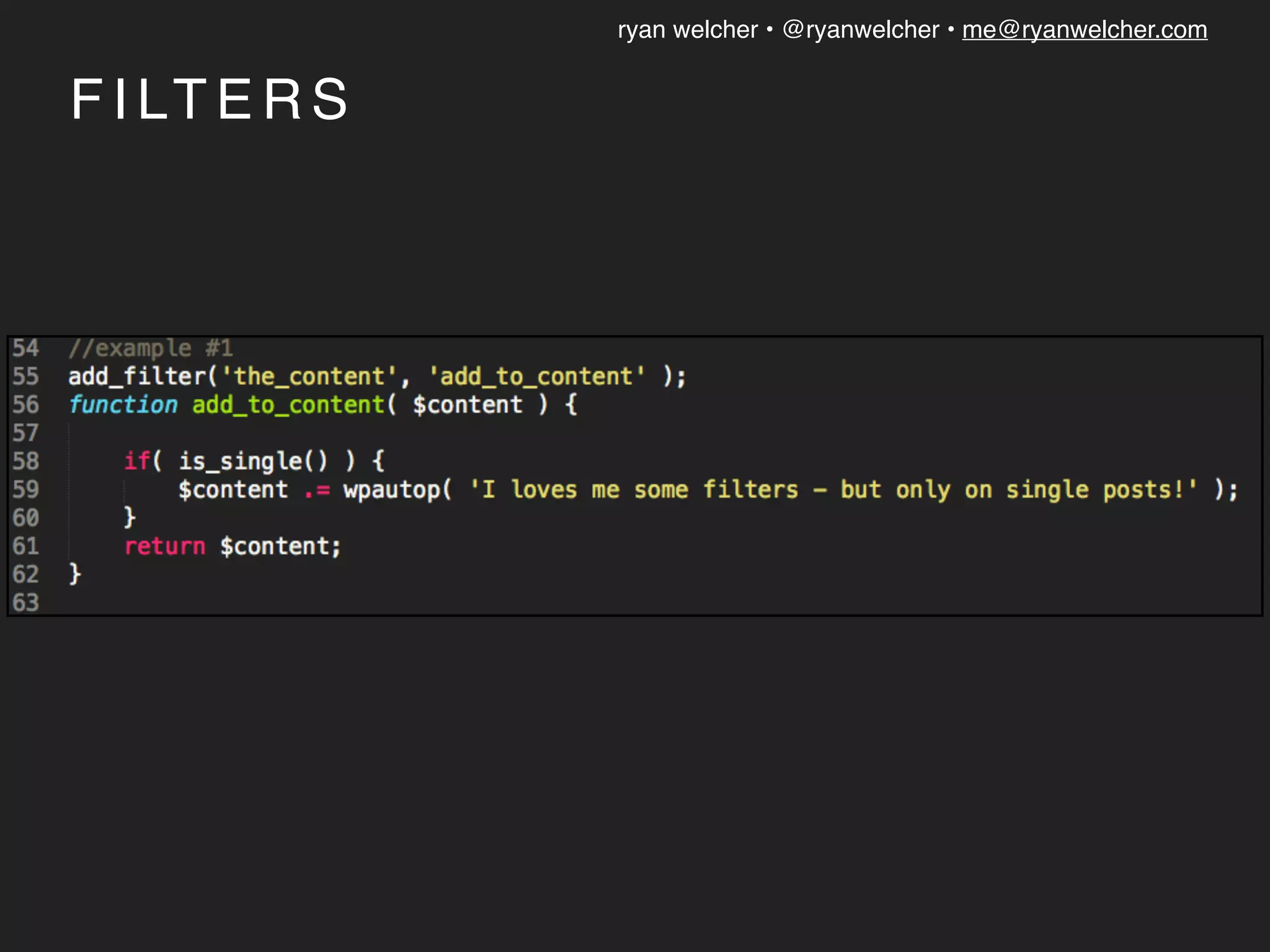Click line number 63 in the gutter
The image size is (1270, 952).
(x=25, y=603)
